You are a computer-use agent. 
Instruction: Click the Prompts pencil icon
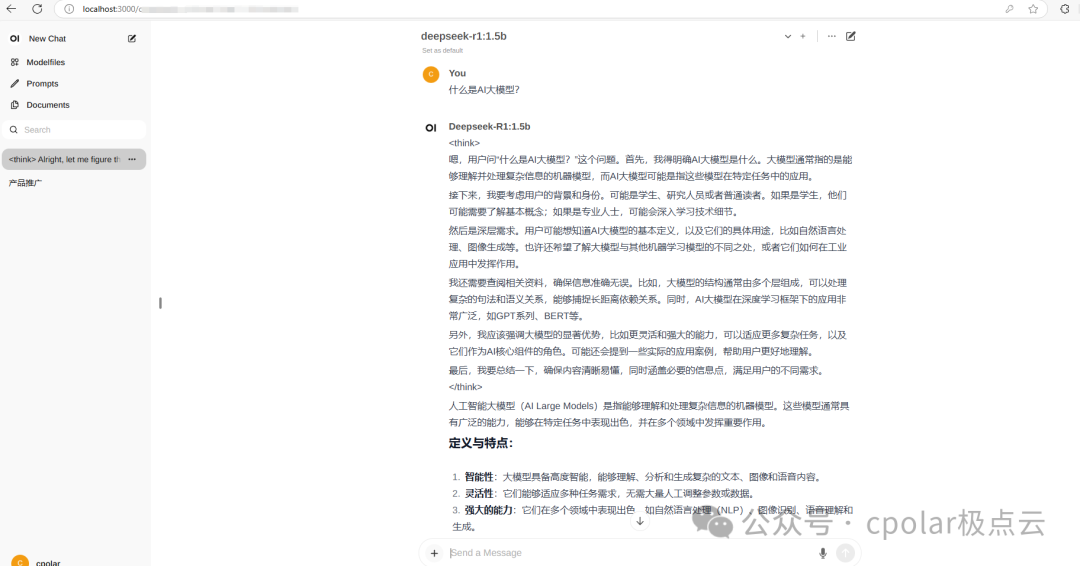(x=14, y=83)
